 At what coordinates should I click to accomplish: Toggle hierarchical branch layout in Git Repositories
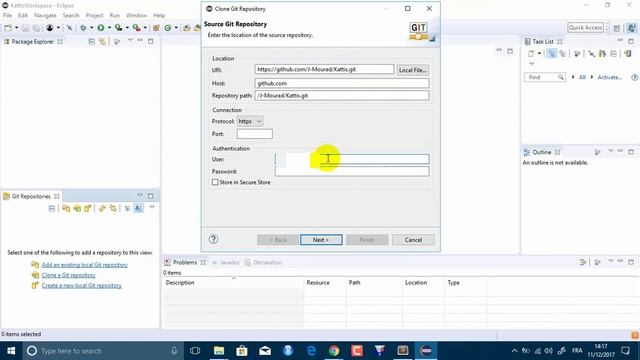click(x=127, y=209)
